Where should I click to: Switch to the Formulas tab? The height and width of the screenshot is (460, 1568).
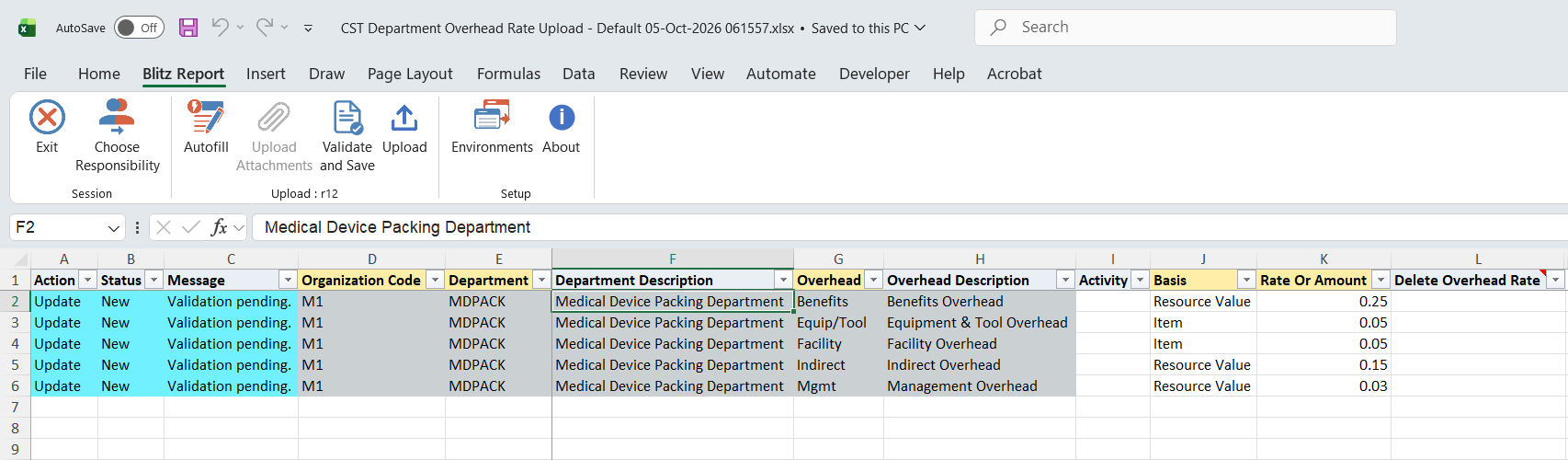tap(508, 74)
